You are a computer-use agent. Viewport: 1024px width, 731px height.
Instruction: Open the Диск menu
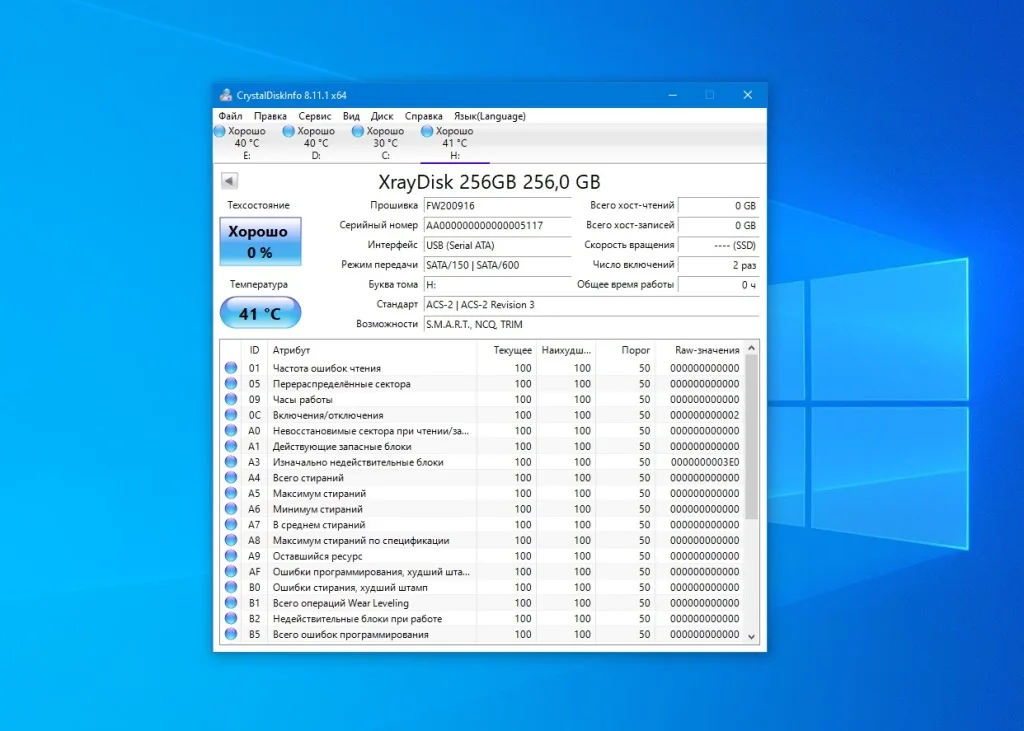coord(382,116)
